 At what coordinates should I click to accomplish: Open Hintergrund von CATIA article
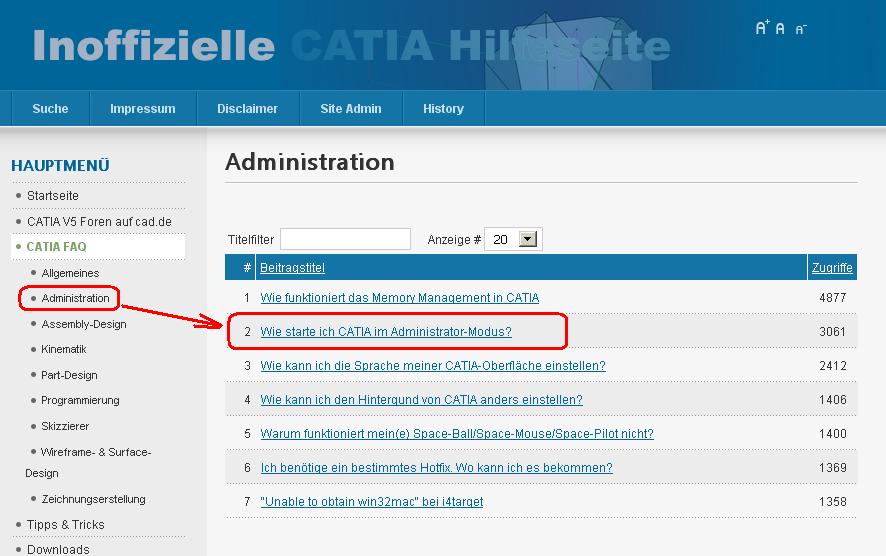pyautogui.click(x=422, y=399)
